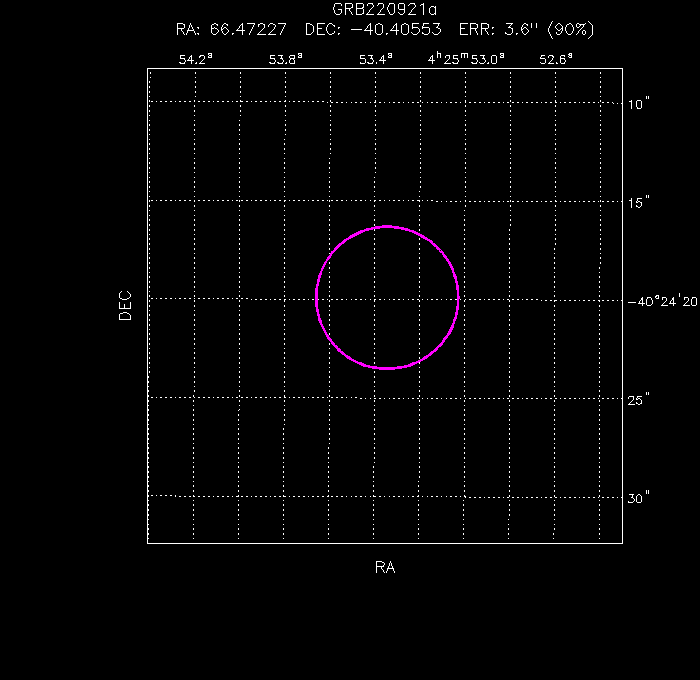Viewport: 700px width, 680px height.
Task: Click the 25" declination tick label
Action: 640,399
